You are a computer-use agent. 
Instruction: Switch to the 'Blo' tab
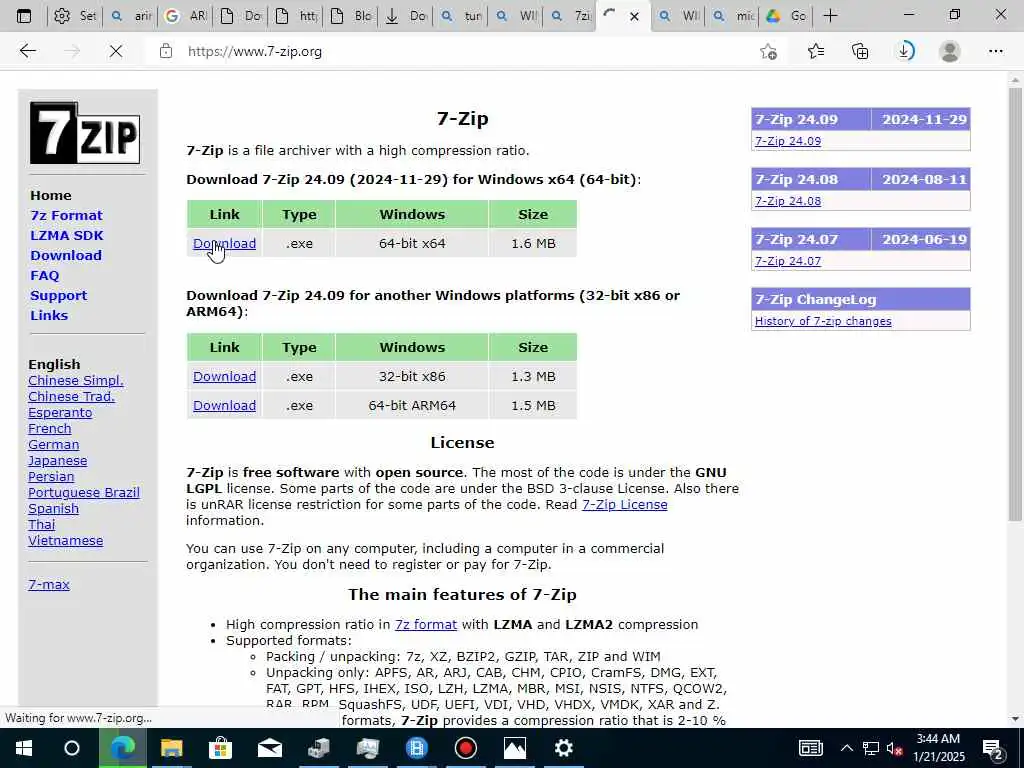coord(350,16)
